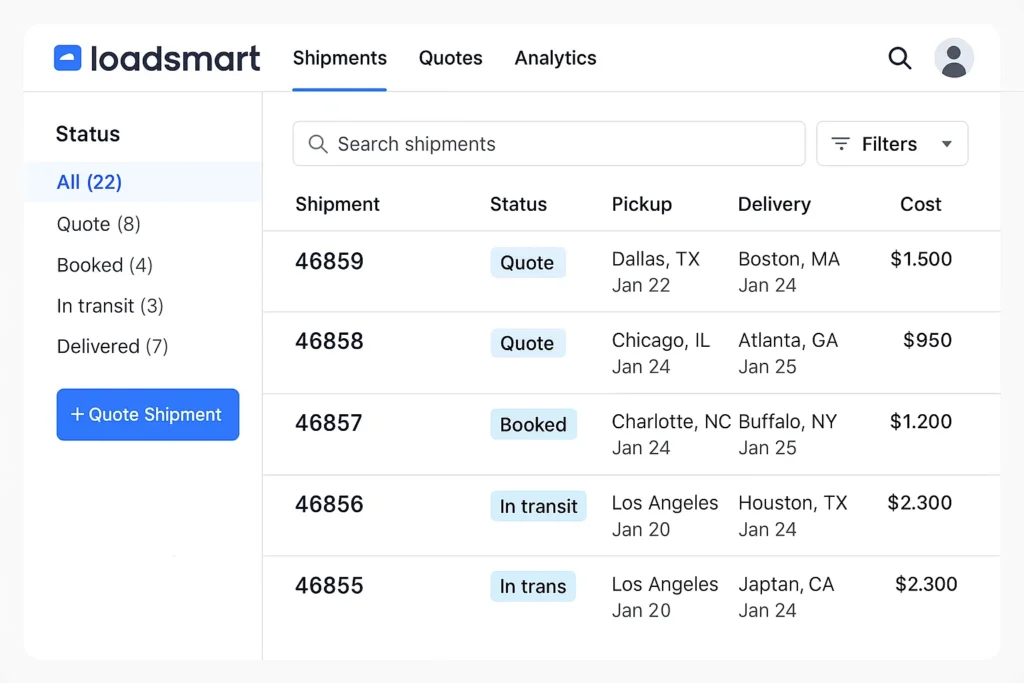Click the Quote Shipment button

tap(147, 414)
